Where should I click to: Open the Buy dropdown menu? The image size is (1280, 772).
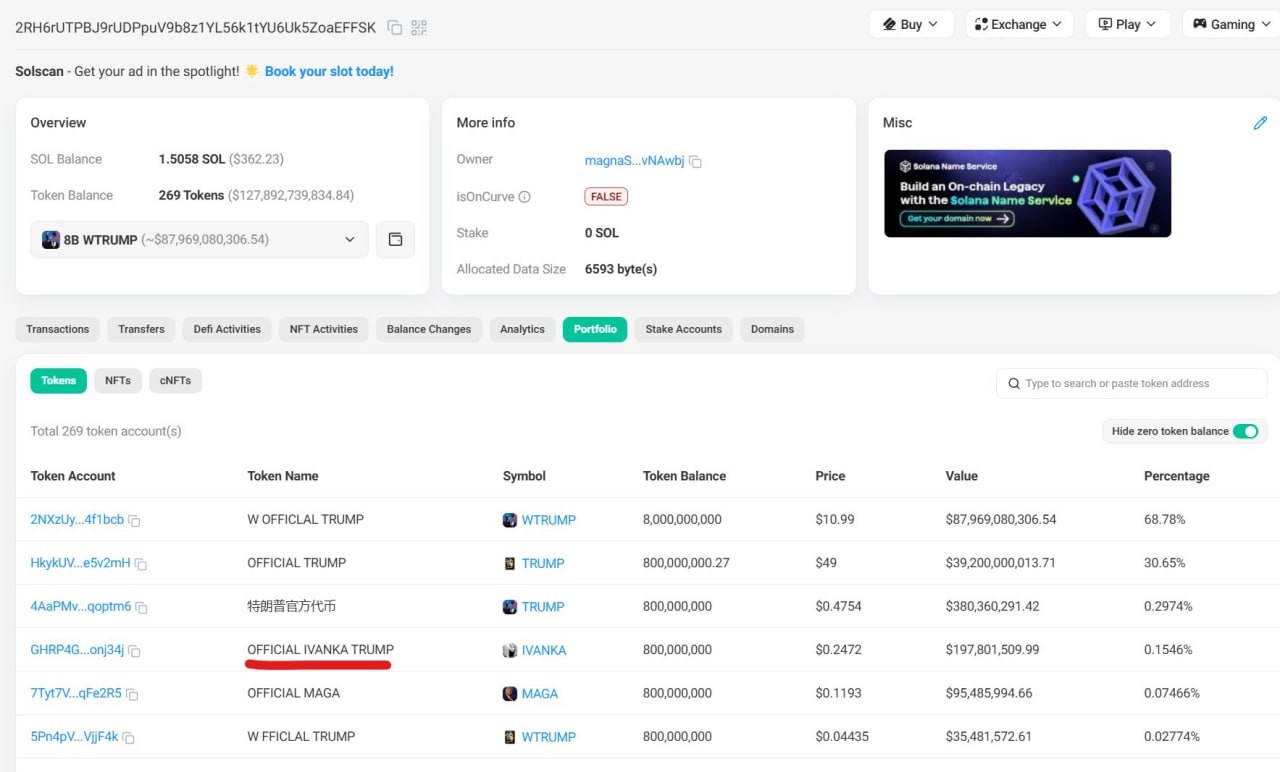click(911, 24)
